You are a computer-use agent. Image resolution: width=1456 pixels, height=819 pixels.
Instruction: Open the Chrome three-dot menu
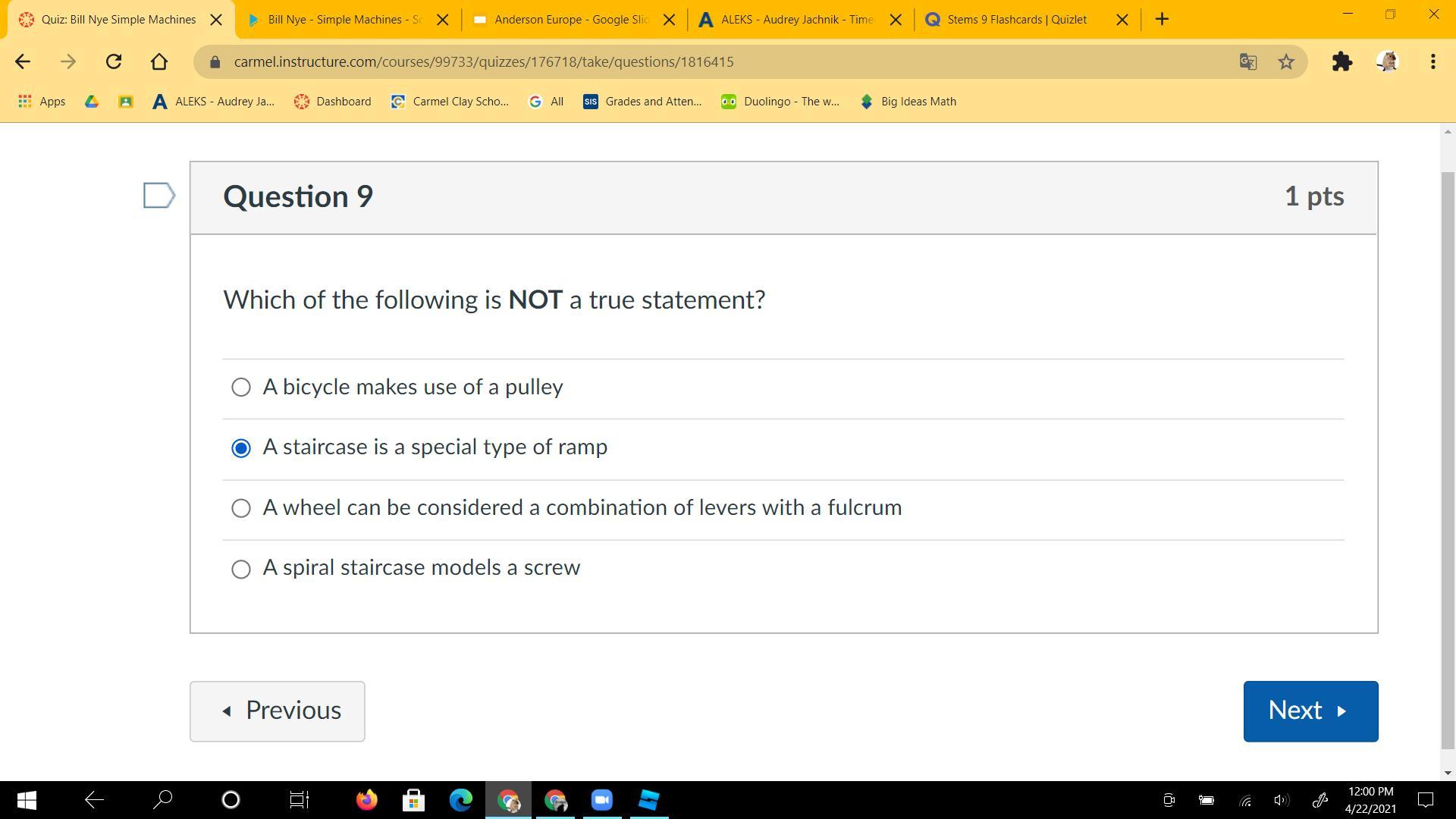tap(1432, 61)
